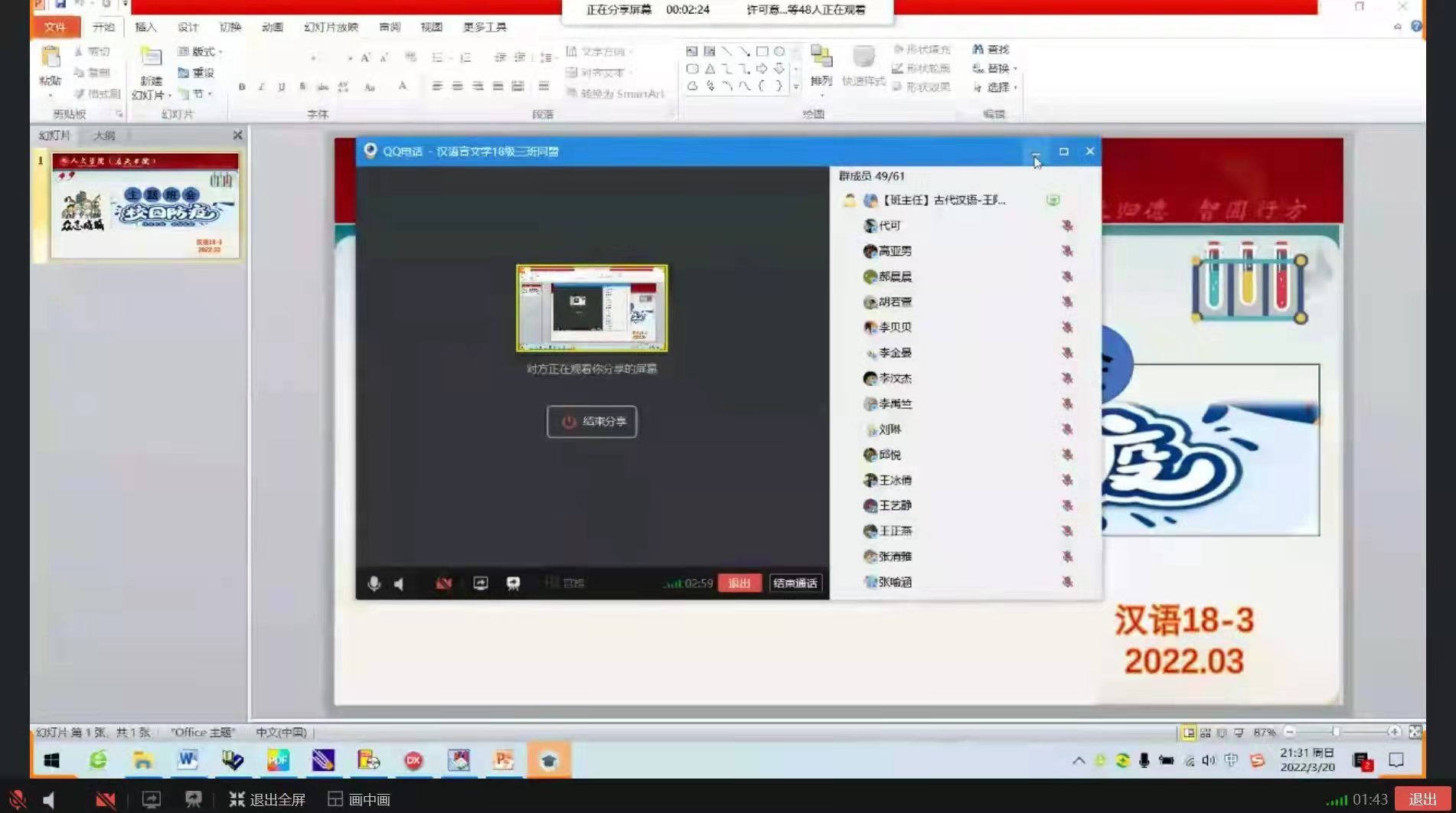Select slide 1 thumbnail in the slide panel
The height and width of the screenshot is (813, 1456).
click(x=145, y=205)
